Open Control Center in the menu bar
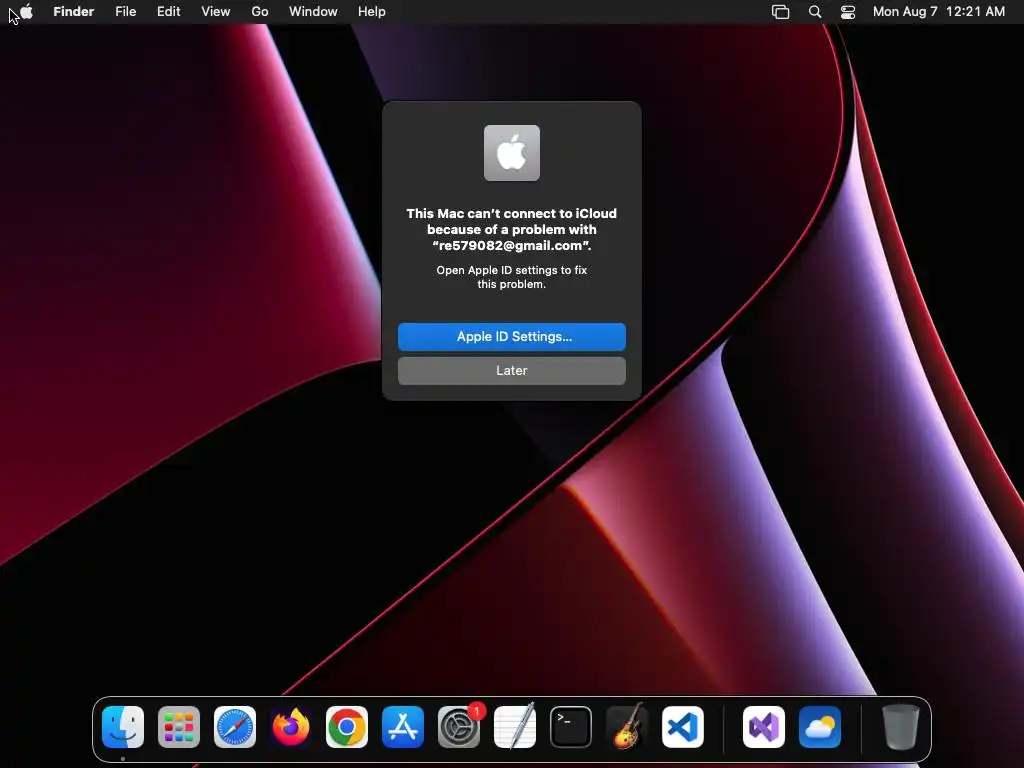The width and height of the screenshot is (1024, 768). (x=848, y=12)
